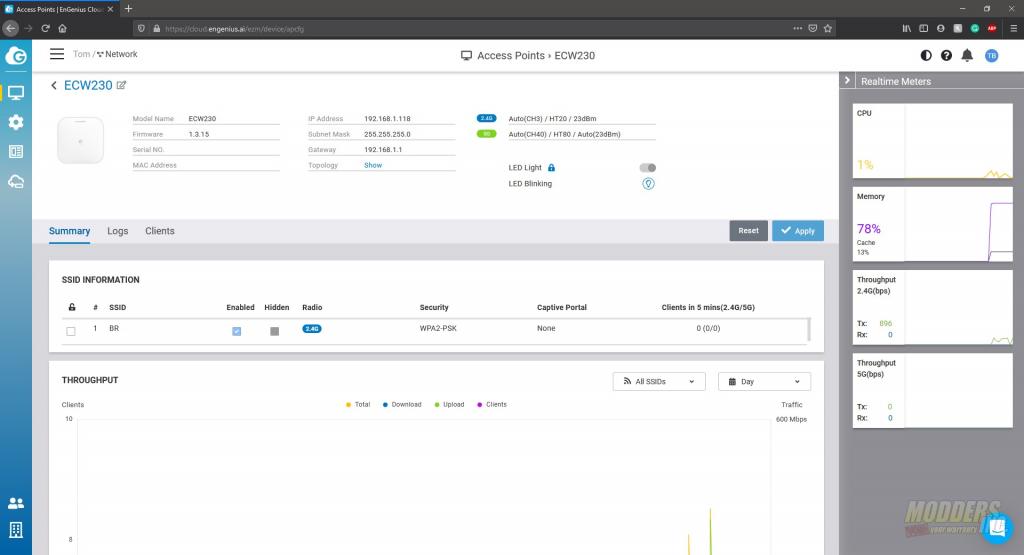Viewport: 1024px width, 555px height.
Task: Click the firmware version 1.3.15
Action: point(199,135)
